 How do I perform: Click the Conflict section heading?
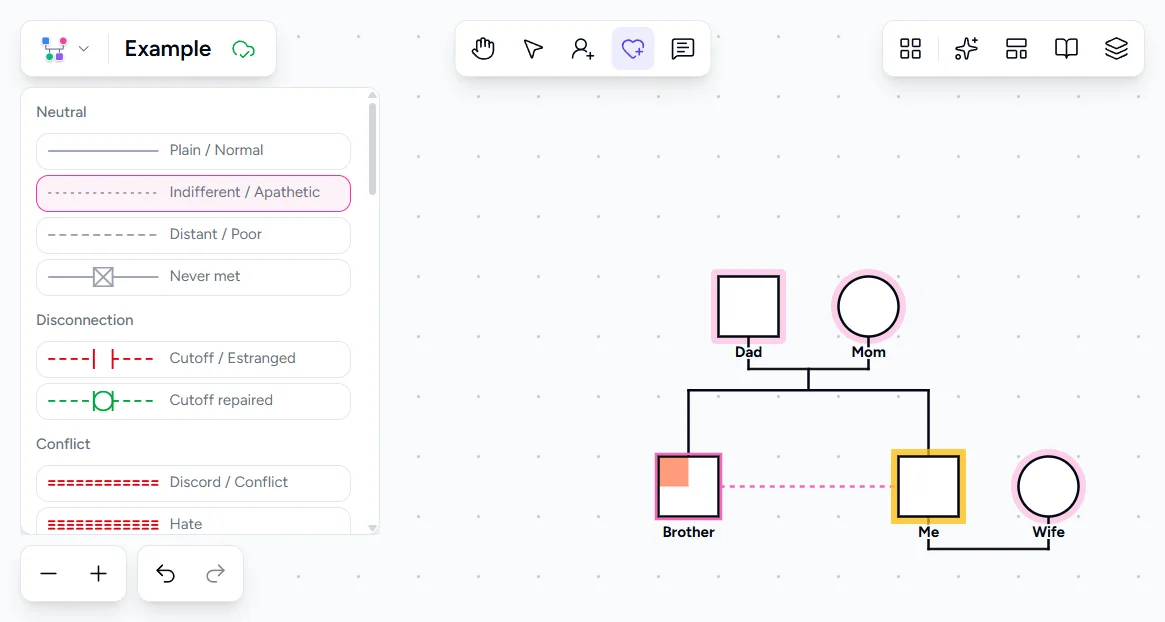tap(63, 444)
